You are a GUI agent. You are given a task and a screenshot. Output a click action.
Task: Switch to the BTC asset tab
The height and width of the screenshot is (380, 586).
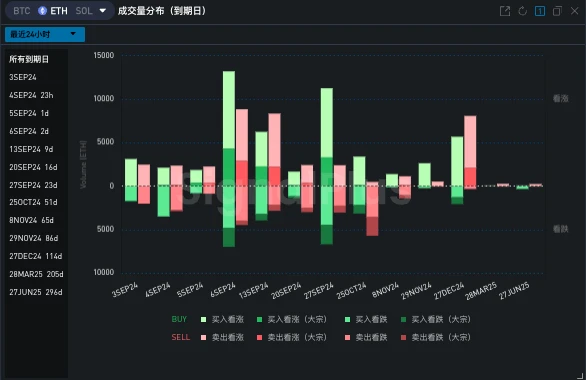coord(22,11)
